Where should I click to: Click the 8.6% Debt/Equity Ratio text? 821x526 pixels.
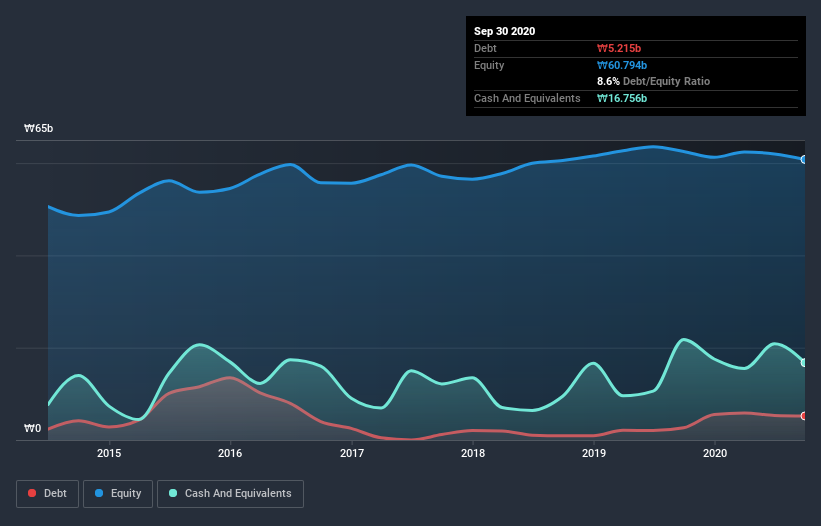(653, 82)
